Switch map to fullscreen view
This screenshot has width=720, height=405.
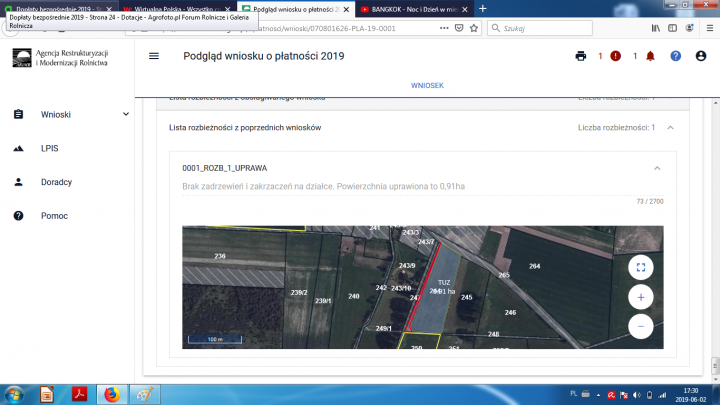point(641,267)
